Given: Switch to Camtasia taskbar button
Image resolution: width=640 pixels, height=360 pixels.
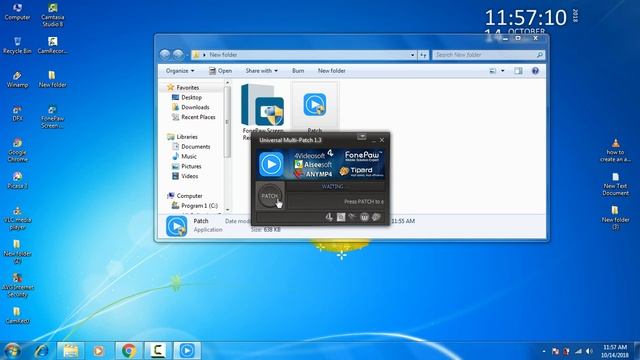Looking at the screenshot, I should point(158,350).
